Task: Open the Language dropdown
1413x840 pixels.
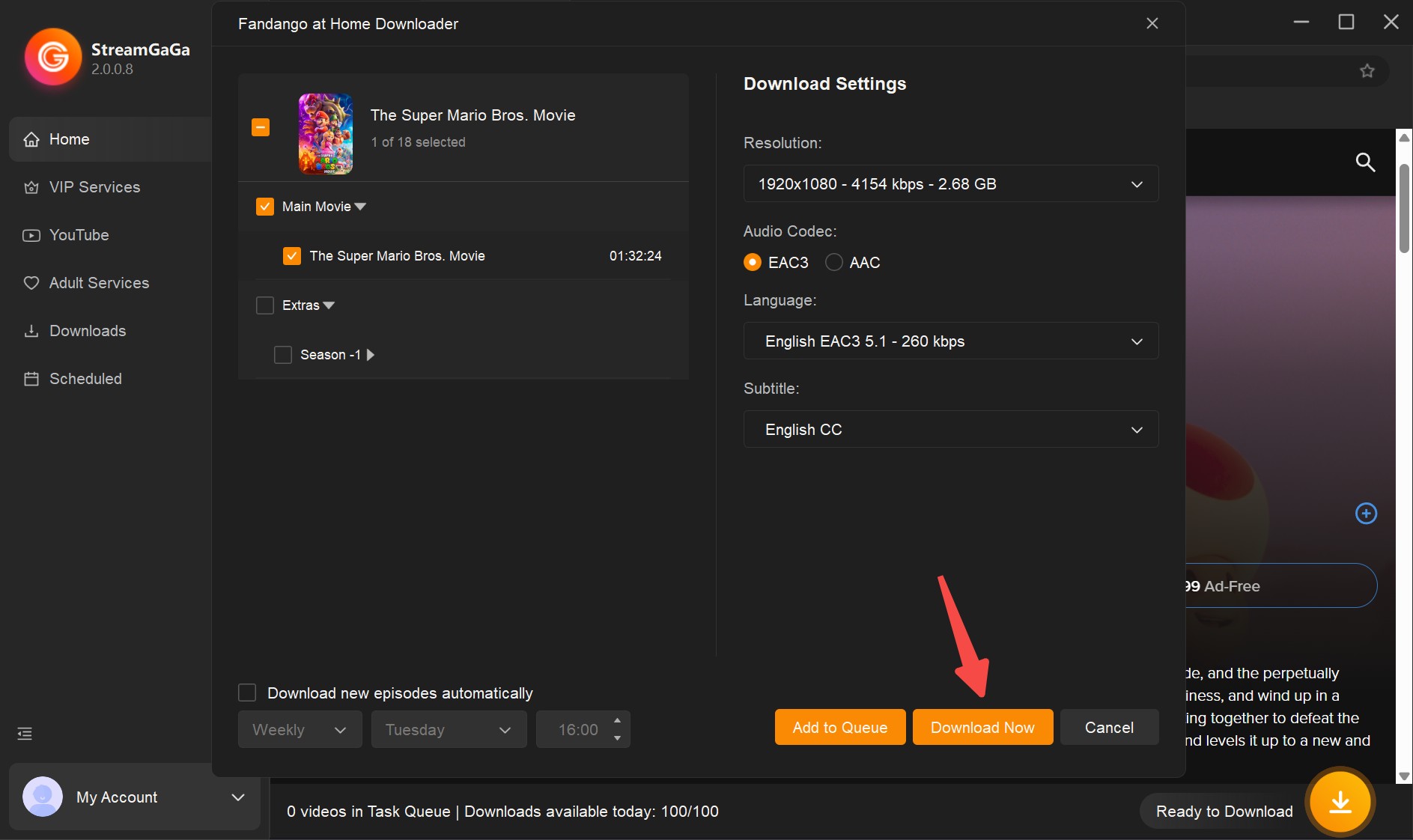Action: click(951, 341)
